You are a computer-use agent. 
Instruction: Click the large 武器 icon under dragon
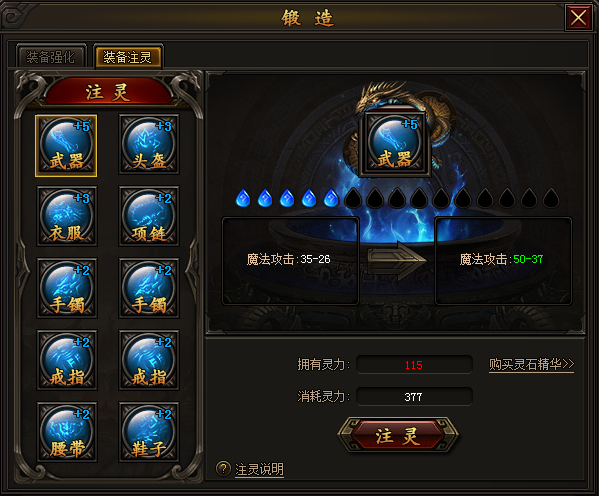point(395,144)
